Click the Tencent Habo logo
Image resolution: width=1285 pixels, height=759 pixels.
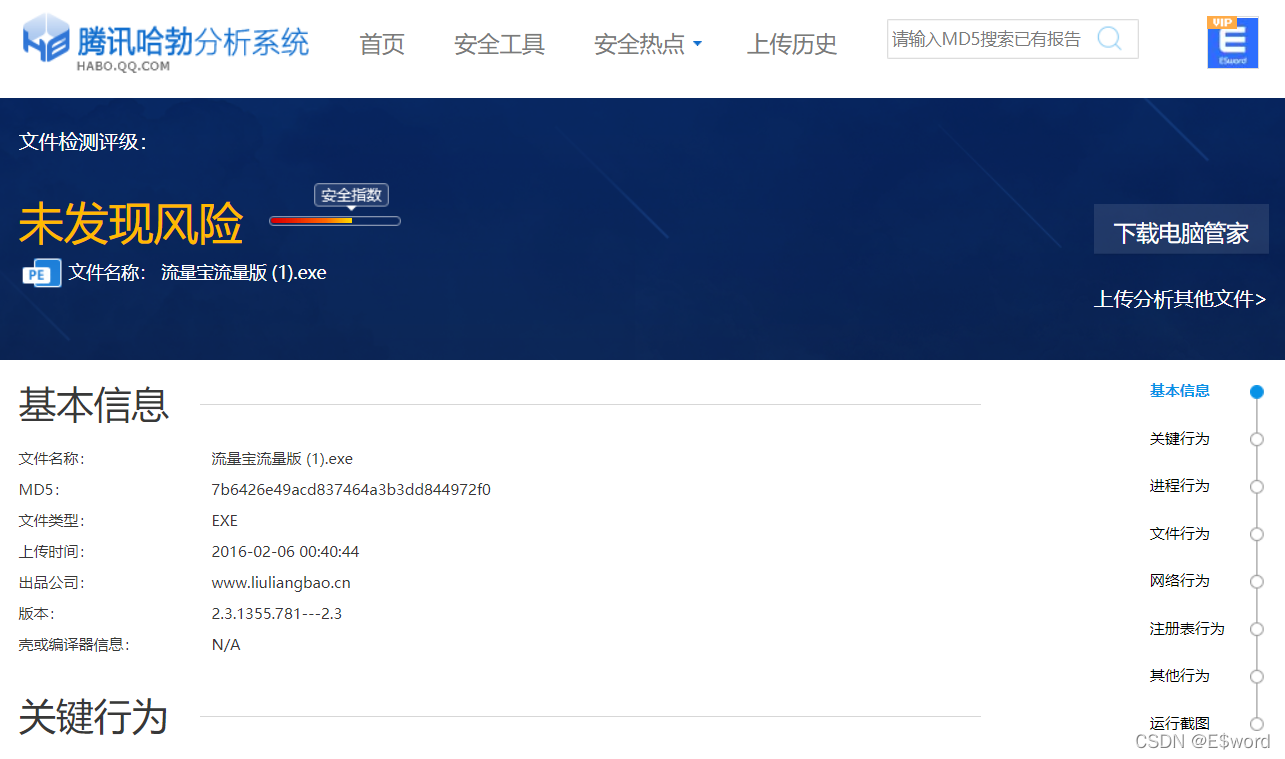[x=160, y=42]
